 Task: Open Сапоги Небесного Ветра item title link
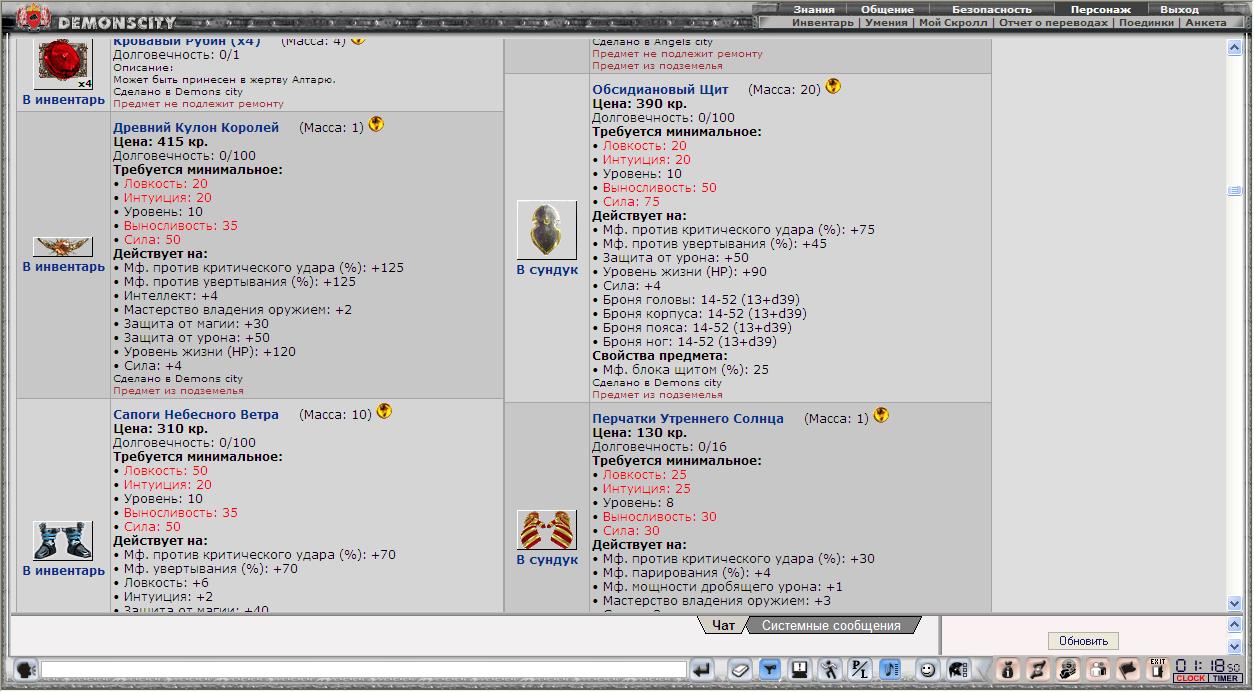[196, 415]
